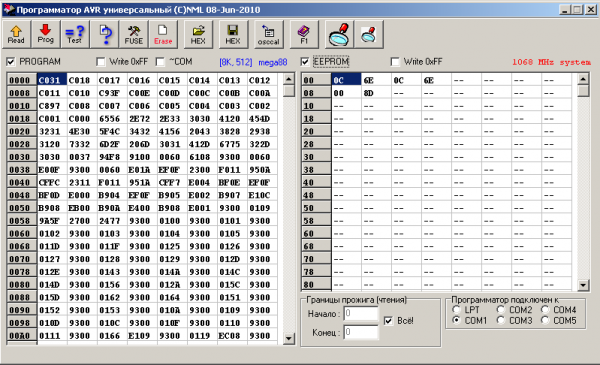Click program memory scrollbar up arrow
Viewport: 600px width, 365px height.
(x=289, y=79)
